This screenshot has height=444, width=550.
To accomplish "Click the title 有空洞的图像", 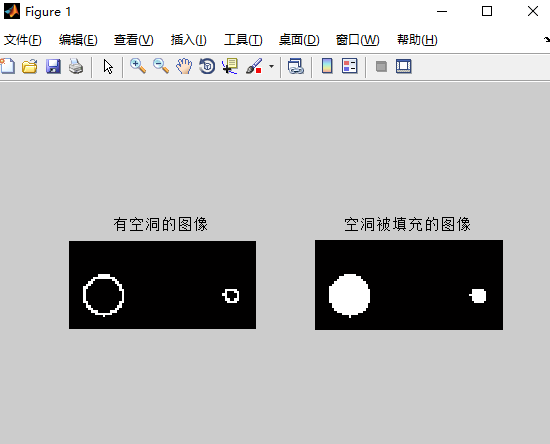I will pos(161,224).
